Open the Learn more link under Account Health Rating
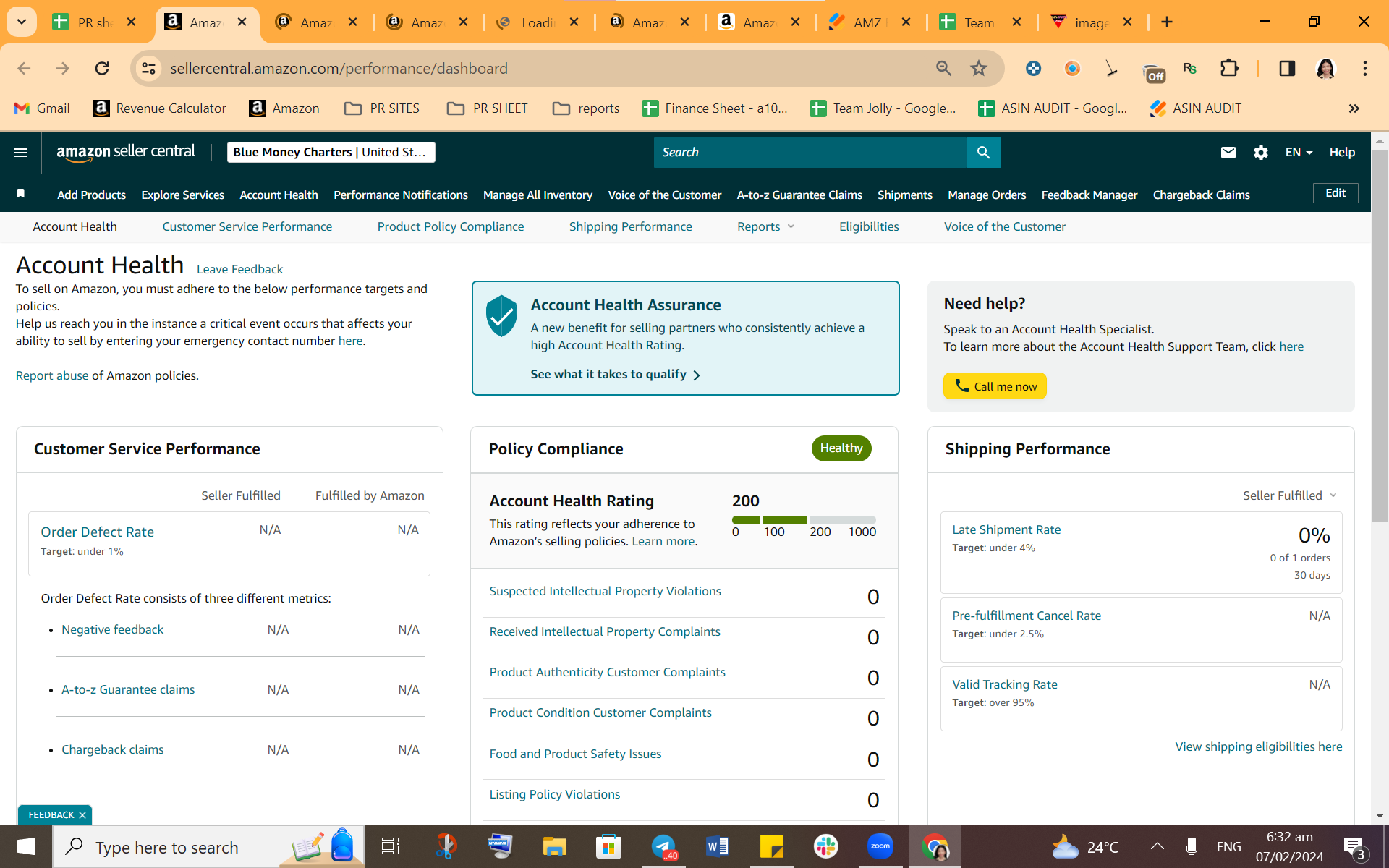The width and height of the screenshot is (1389, 868). pyautogui.click(x=663, y=541)
